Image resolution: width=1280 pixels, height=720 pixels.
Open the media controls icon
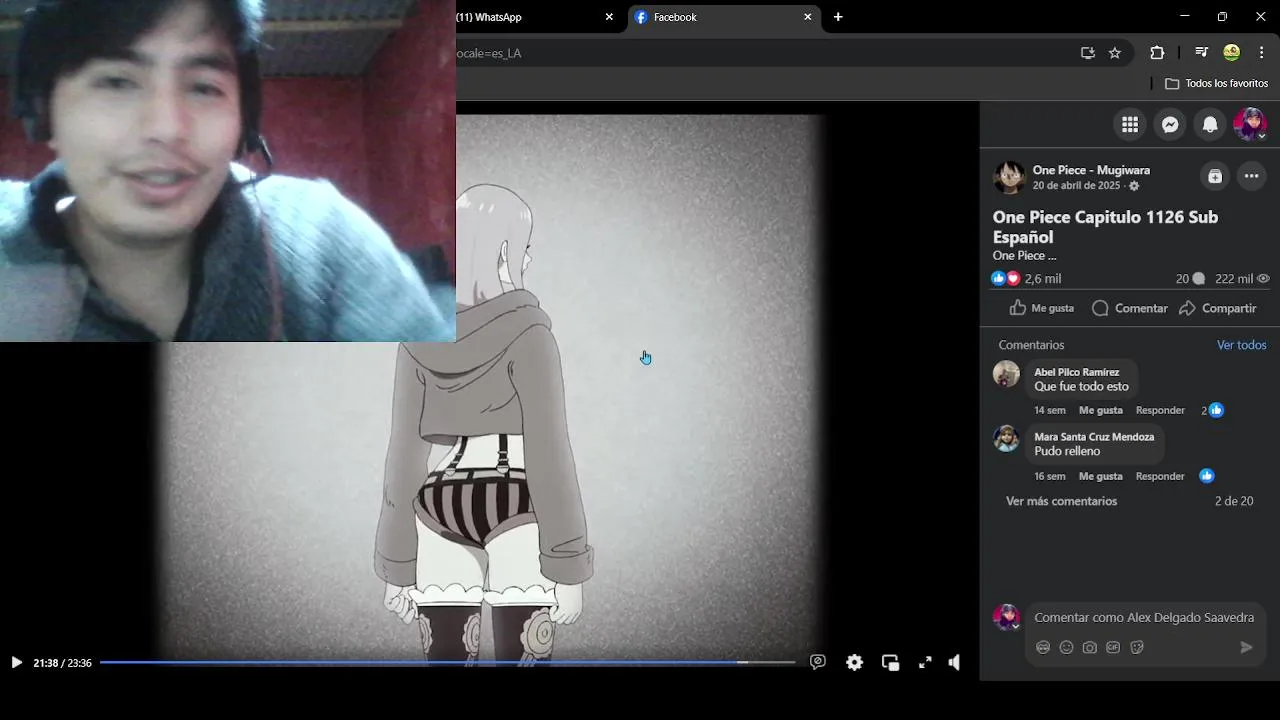pos(1202,53)
